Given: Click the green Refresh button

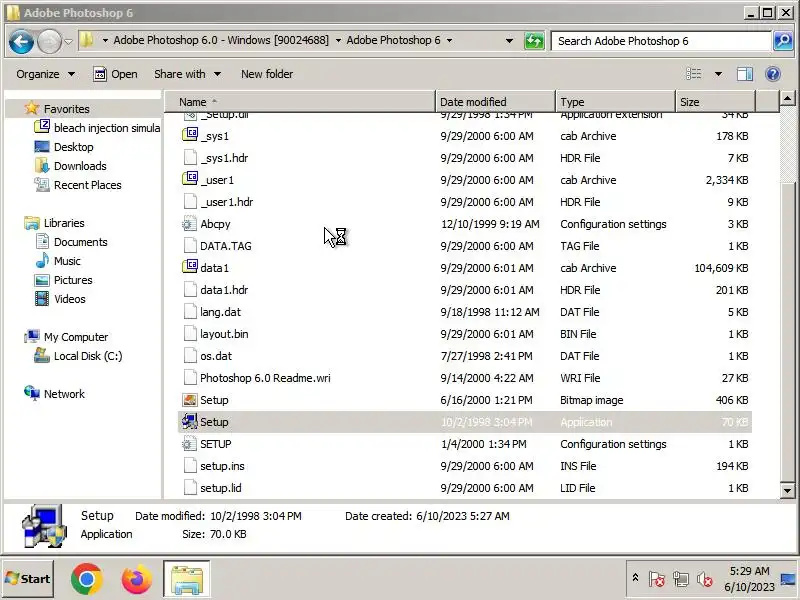Looking at the screenshot, I should tap(534, 41).
